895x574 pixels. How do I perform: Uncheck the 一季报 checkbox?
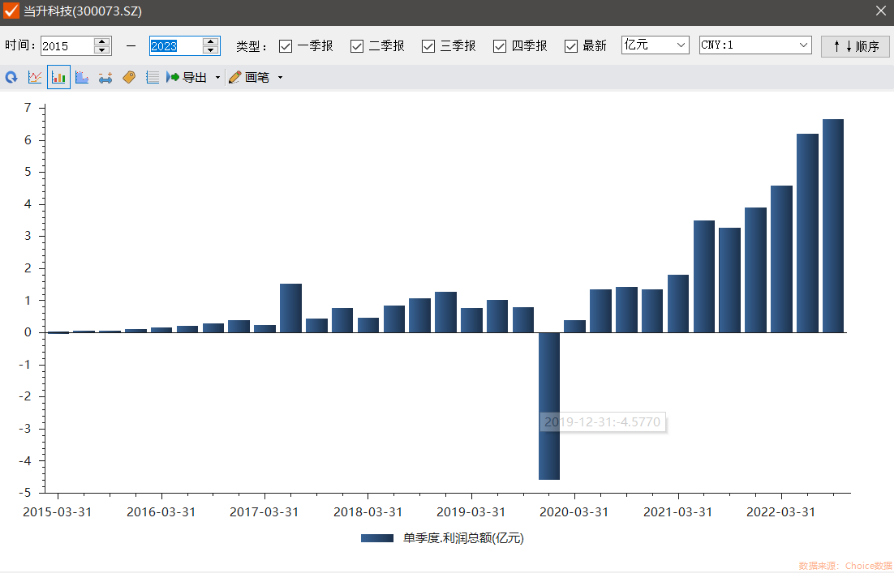coord(286,46)
